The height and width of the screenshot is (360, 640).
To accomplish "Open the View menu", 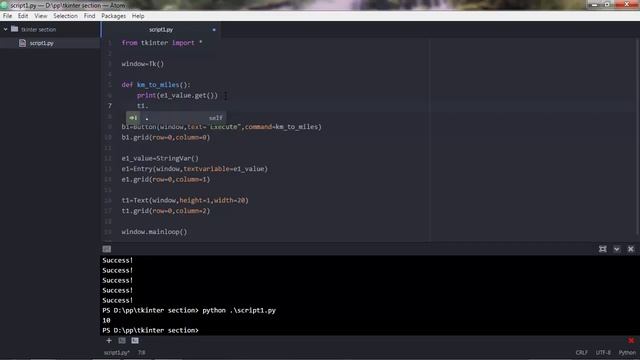I will 40,16.
